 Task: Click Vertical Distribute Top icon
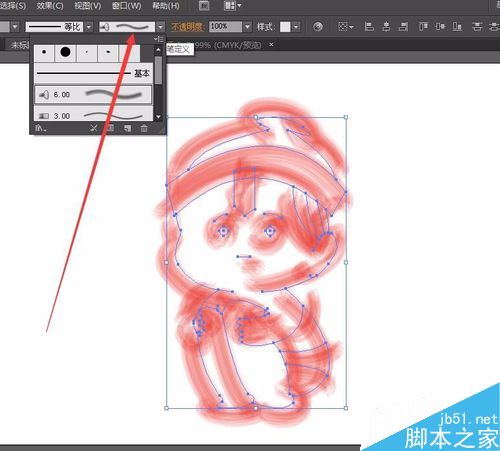(477, 26)
